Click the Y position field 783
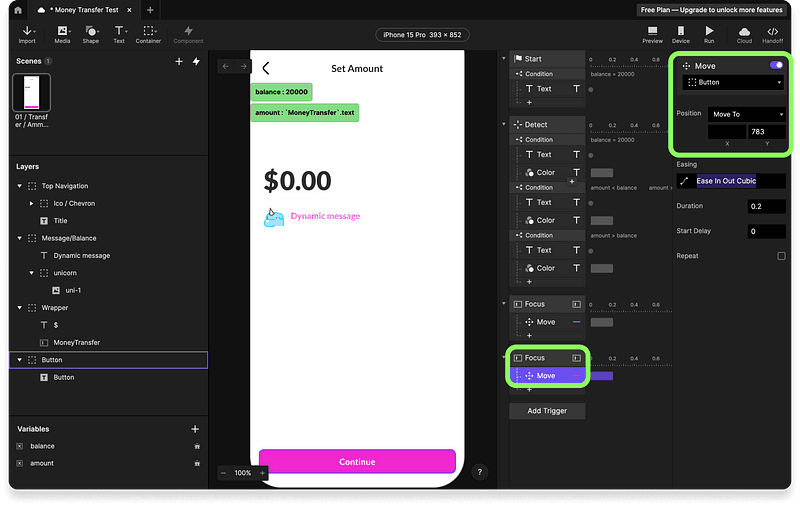Image resolution: width=800 pixels, height=507 pixels. (767, 132)
